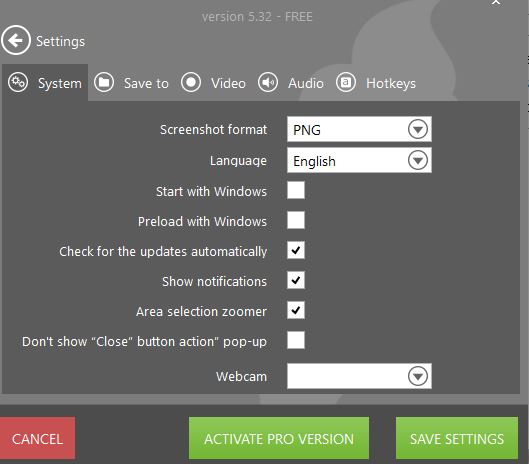Image resolution: width=529 pixels, height=464 pixels.
Task: Turn off Area selection zoomer
Action: click(296, 310)
